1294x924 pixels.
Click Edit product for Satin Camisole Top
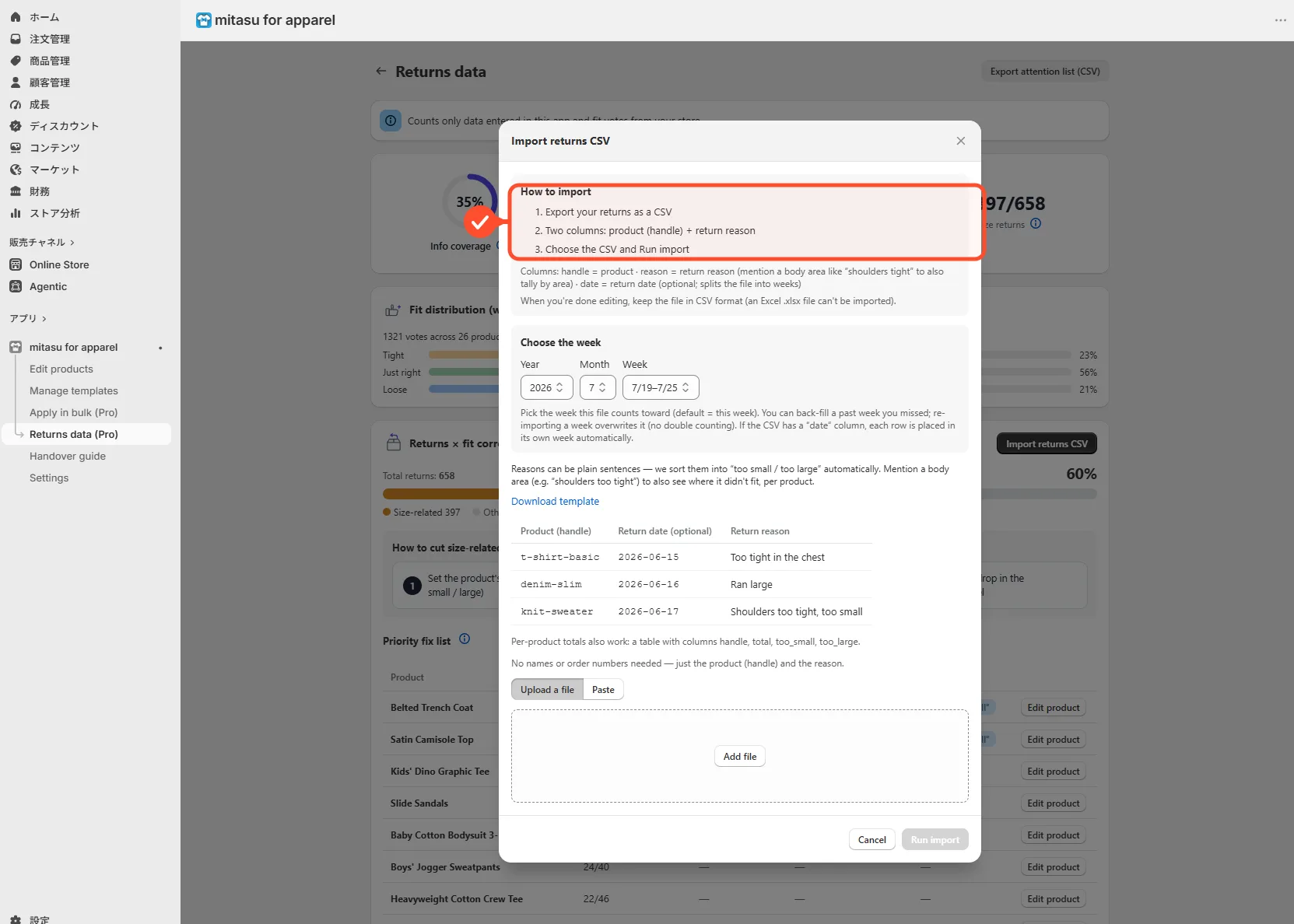click(x=1054, y=740)
